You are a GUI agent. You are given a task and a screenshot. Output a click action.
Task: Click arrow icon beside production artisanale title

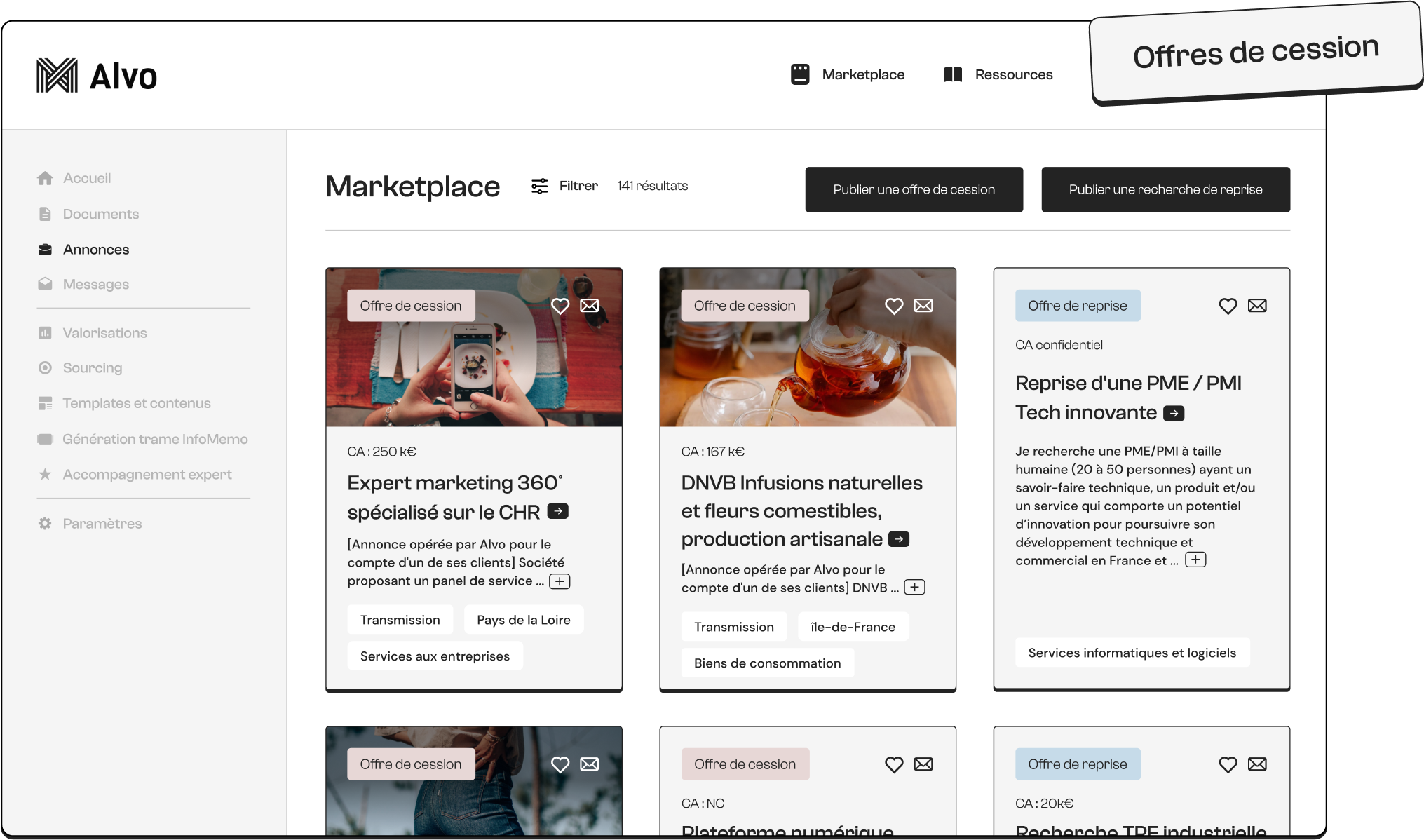pyautogui.click(x=899, y=539)
